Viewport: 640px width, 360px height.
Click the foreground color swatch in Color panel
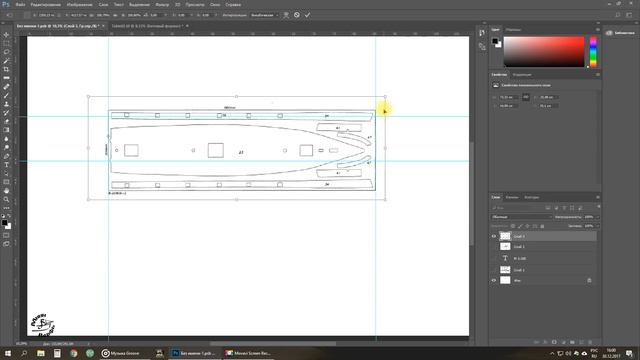(495, 41)
